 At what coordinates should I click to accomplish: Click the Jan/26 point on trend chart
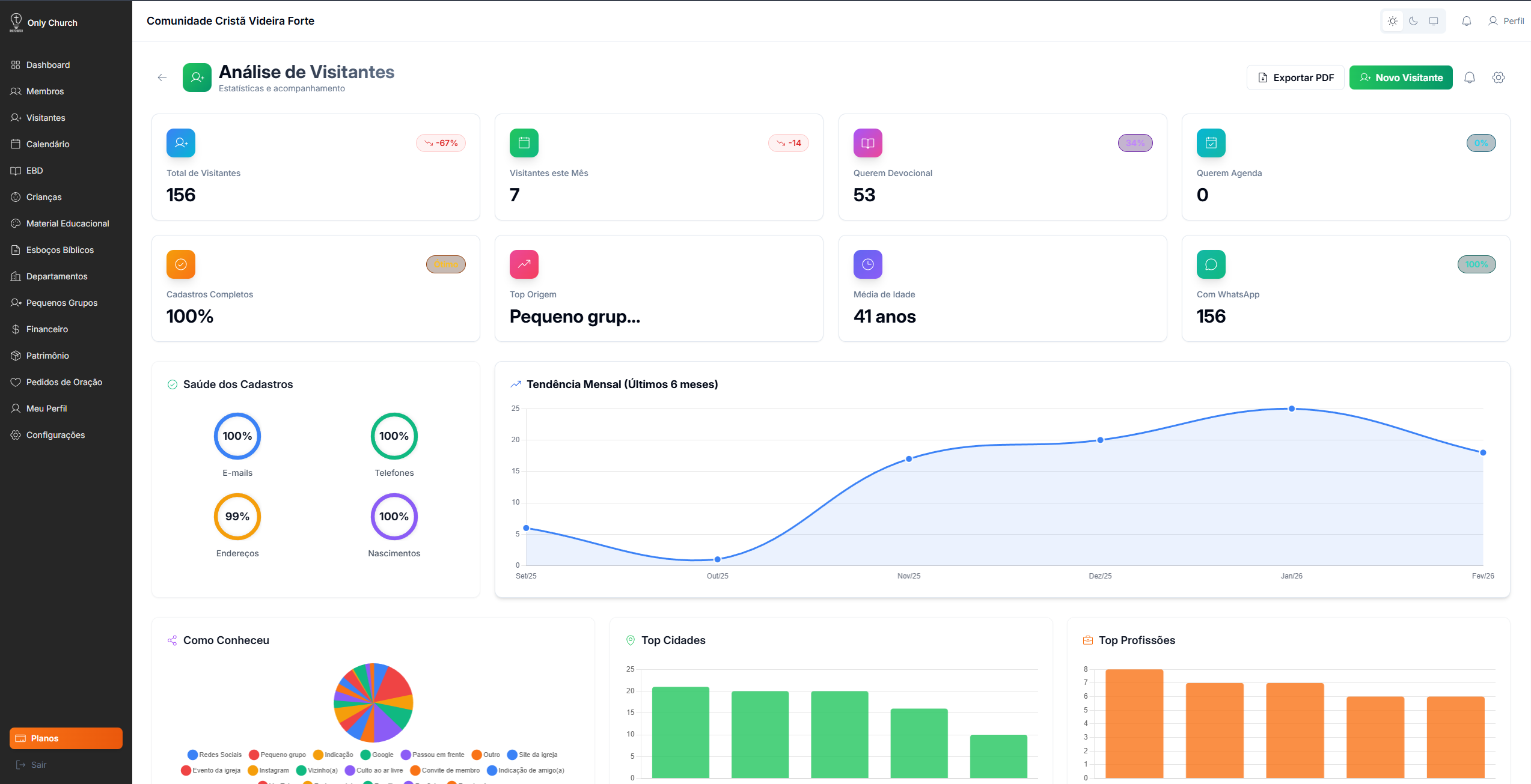click(1292, 409)
